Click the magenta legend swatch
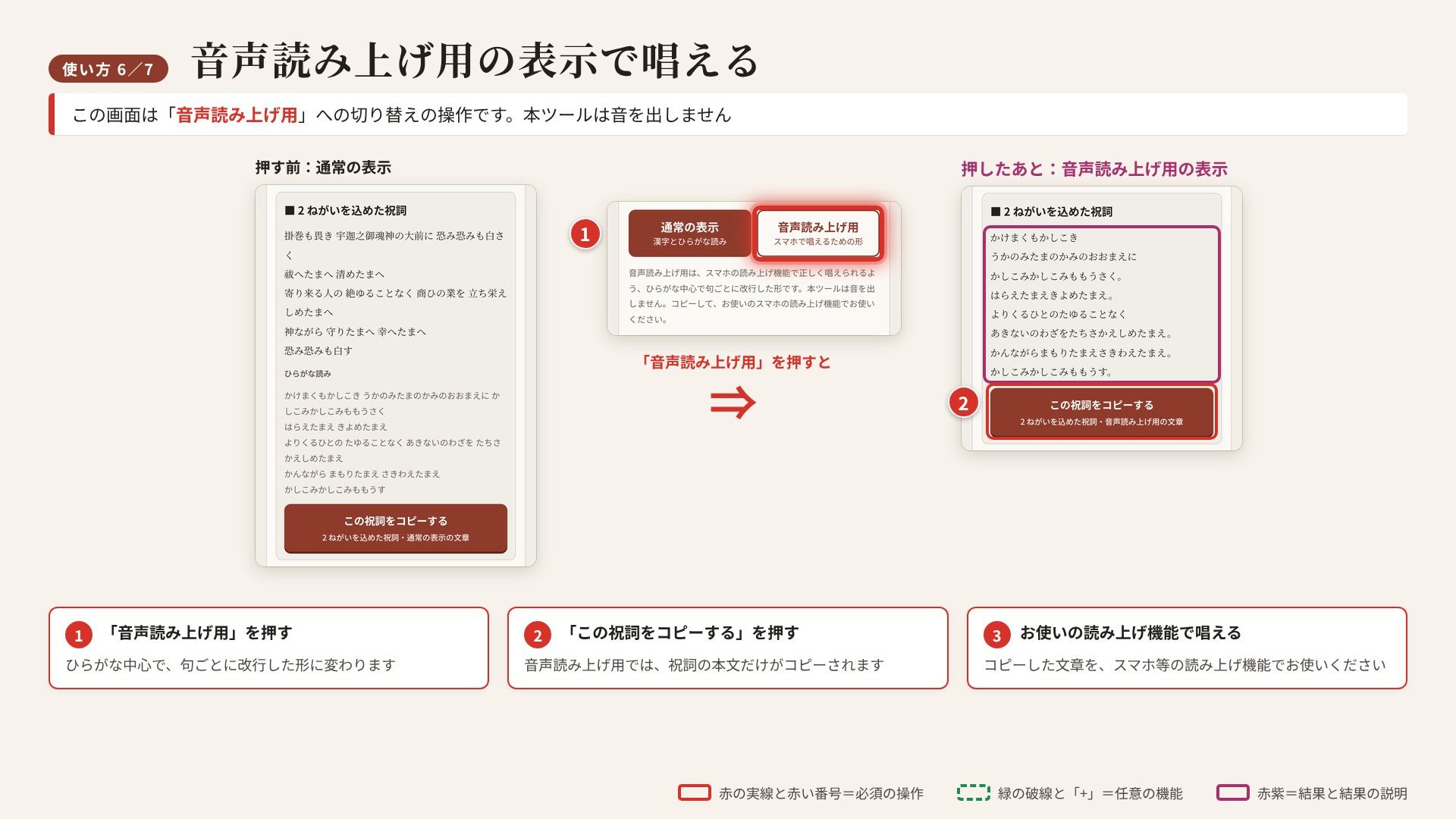1456x819 pixels. [1232, 793]
